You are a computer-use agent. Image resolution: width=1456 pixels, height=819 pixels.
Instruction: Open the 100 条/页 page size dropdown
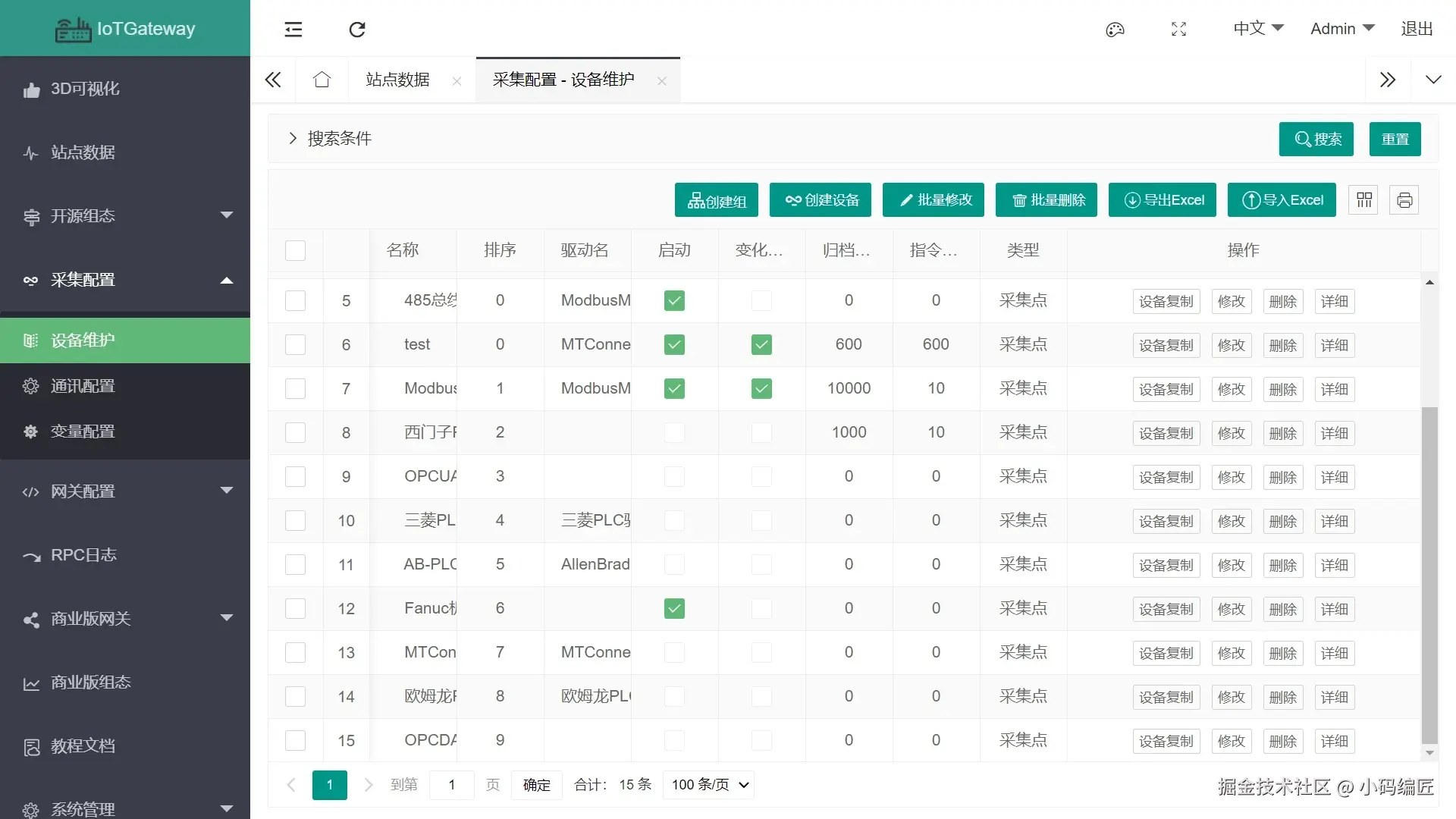(x=709, y=785)
